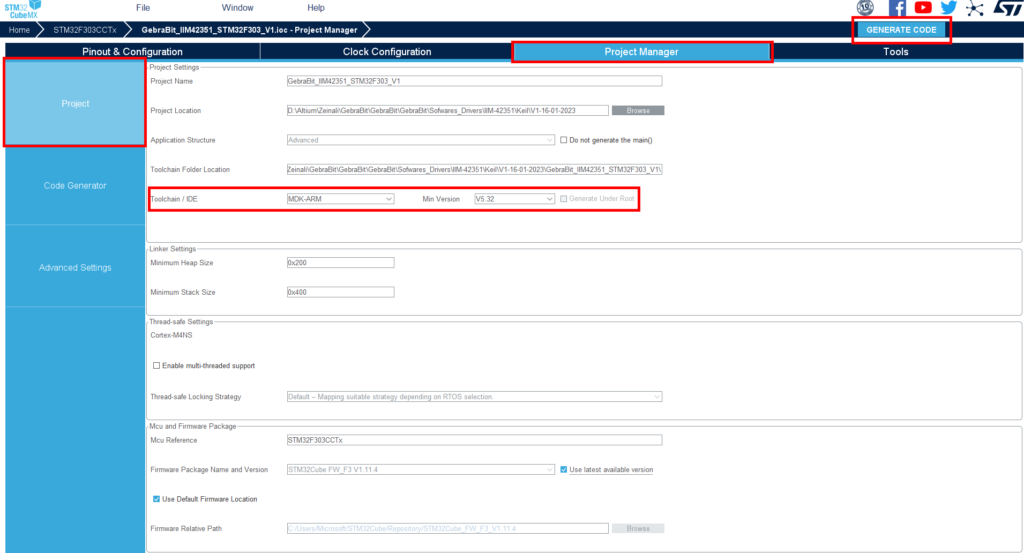
Task: Open the Application Structure dropdown
Action: pos(421,140)
